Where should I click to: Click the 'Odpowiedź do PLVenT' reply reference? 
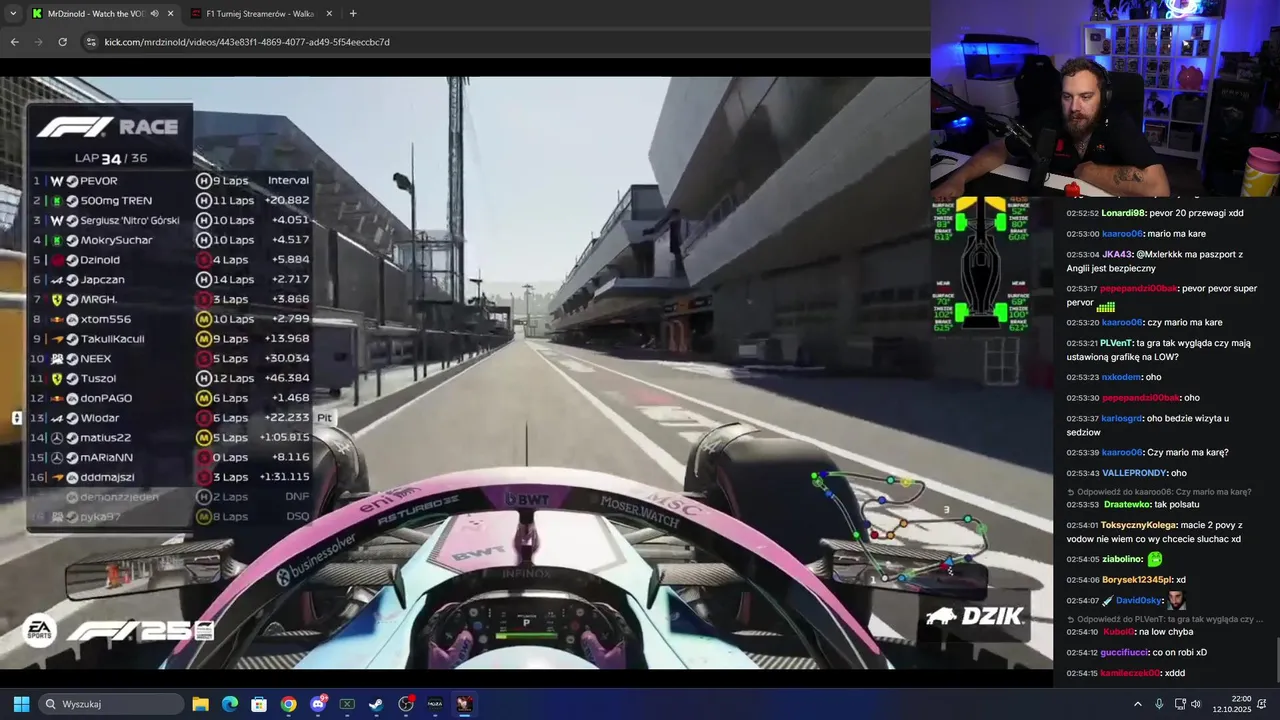(x=1164, y=619)
